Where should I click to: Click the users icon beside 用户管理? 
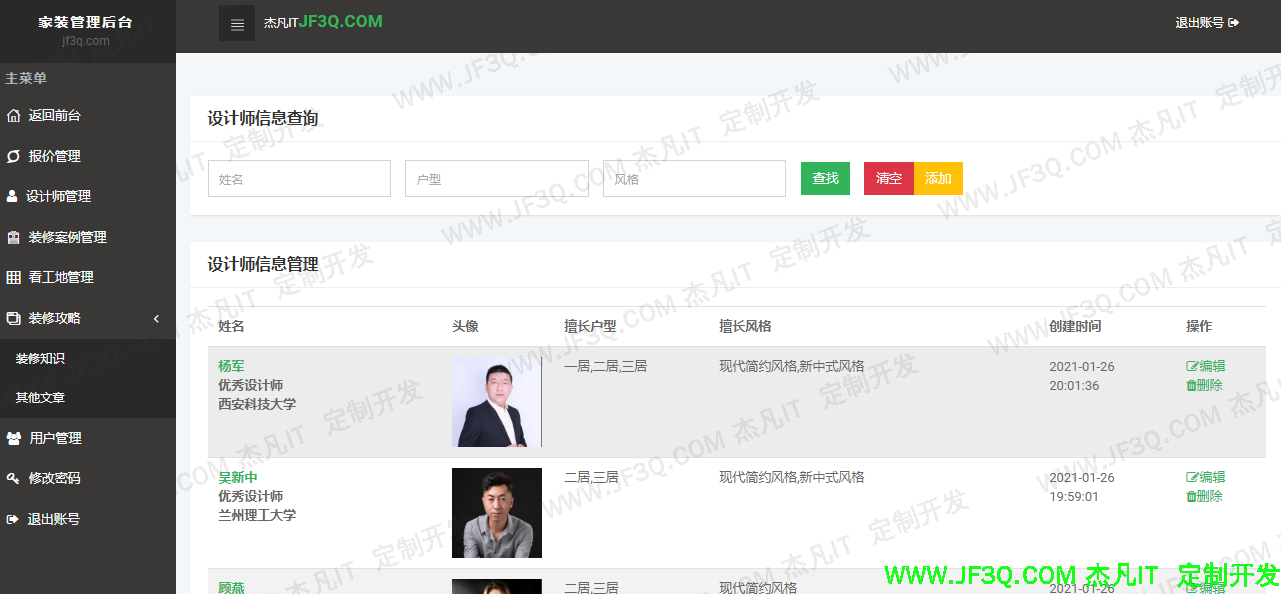click(14, 438)
